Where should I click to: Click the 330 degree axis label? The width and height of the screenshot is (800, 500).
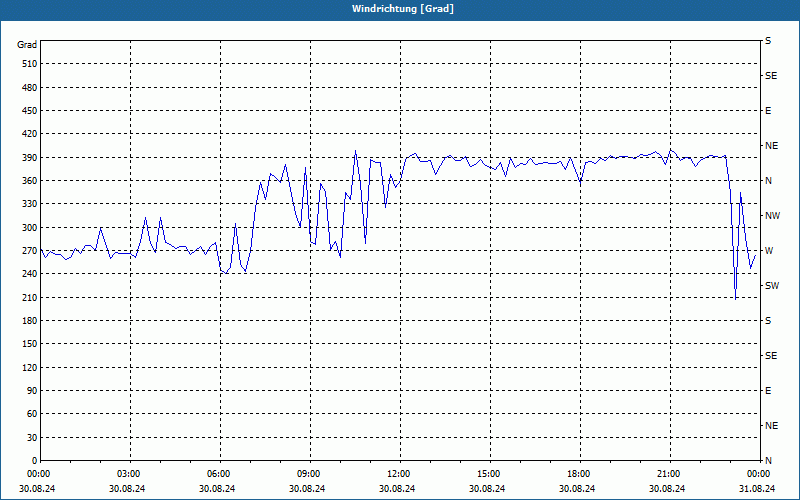[x=30, y=204]
